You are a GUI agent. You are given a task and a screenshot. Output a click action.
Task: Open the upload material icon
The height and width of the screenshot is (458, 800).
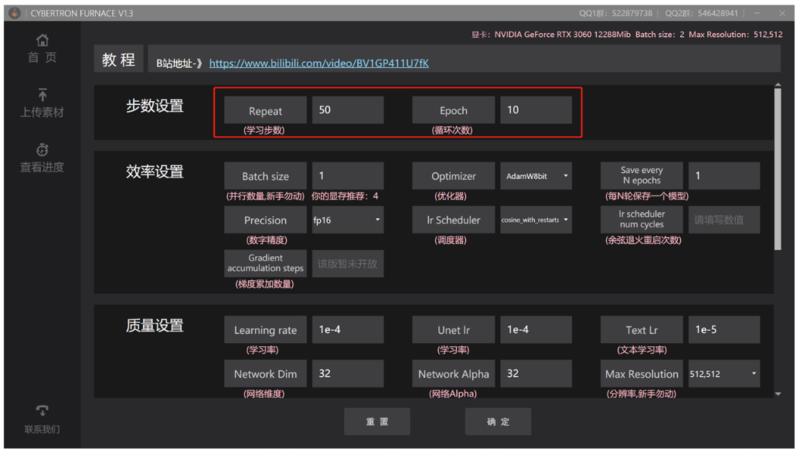pyautogui.click(x=42, y=94)
